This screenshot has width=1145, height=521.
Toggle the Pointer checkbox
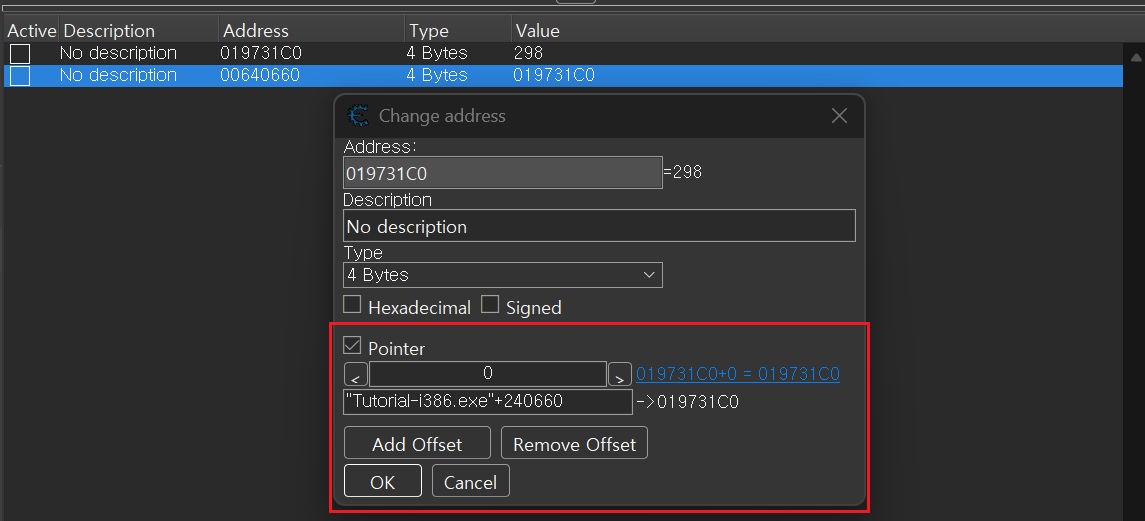coord(352,346)
